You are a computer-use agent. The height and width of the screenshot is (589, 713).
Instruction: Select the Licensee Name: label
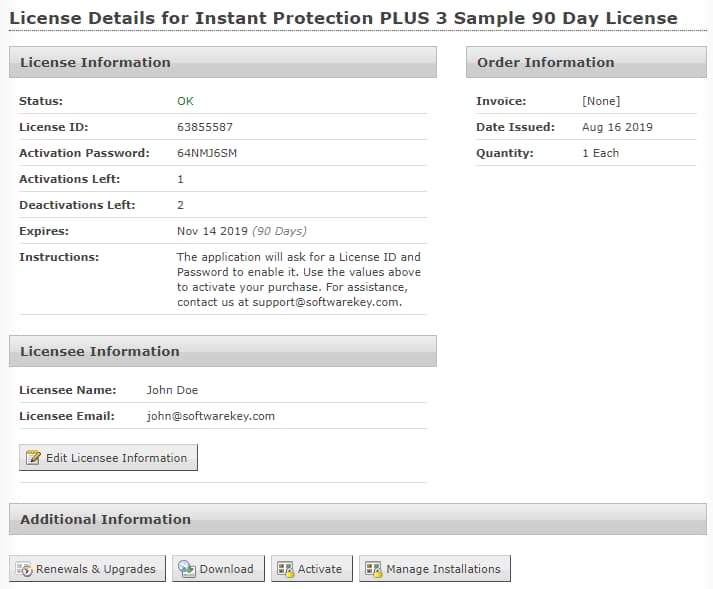68,390
